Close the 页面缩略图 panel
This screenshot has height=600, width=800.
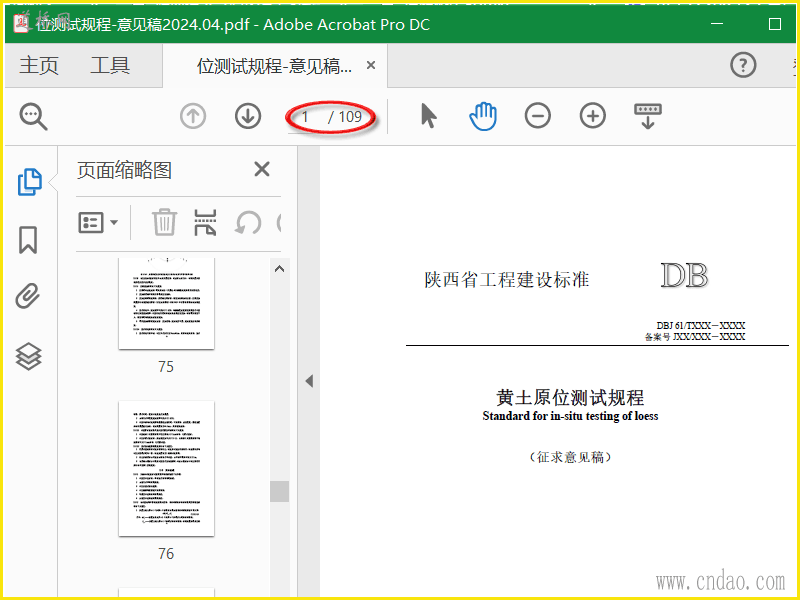[x=262, y=169]
